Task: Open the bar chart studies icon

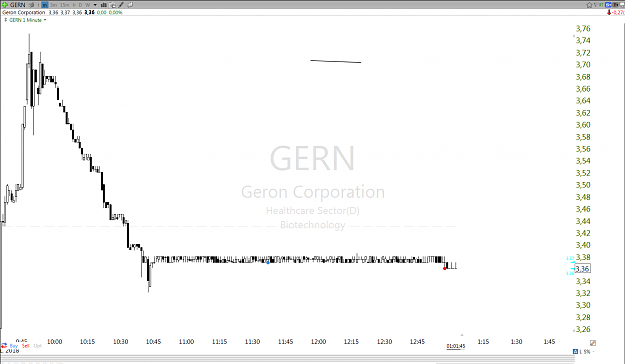Action: [x=104, y=5]
